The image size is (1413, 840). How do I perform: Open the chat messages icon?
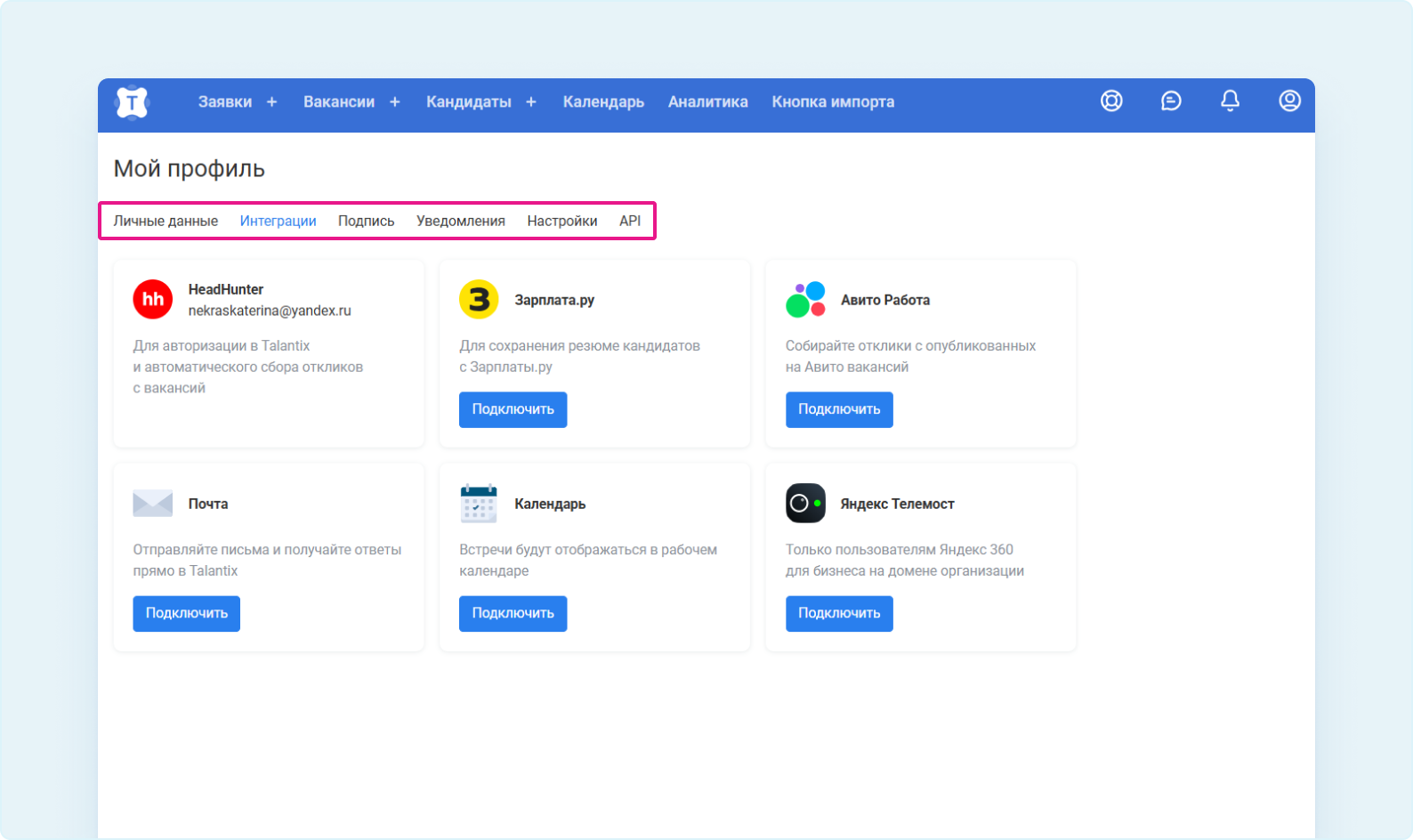click(x=1171, y=101)
